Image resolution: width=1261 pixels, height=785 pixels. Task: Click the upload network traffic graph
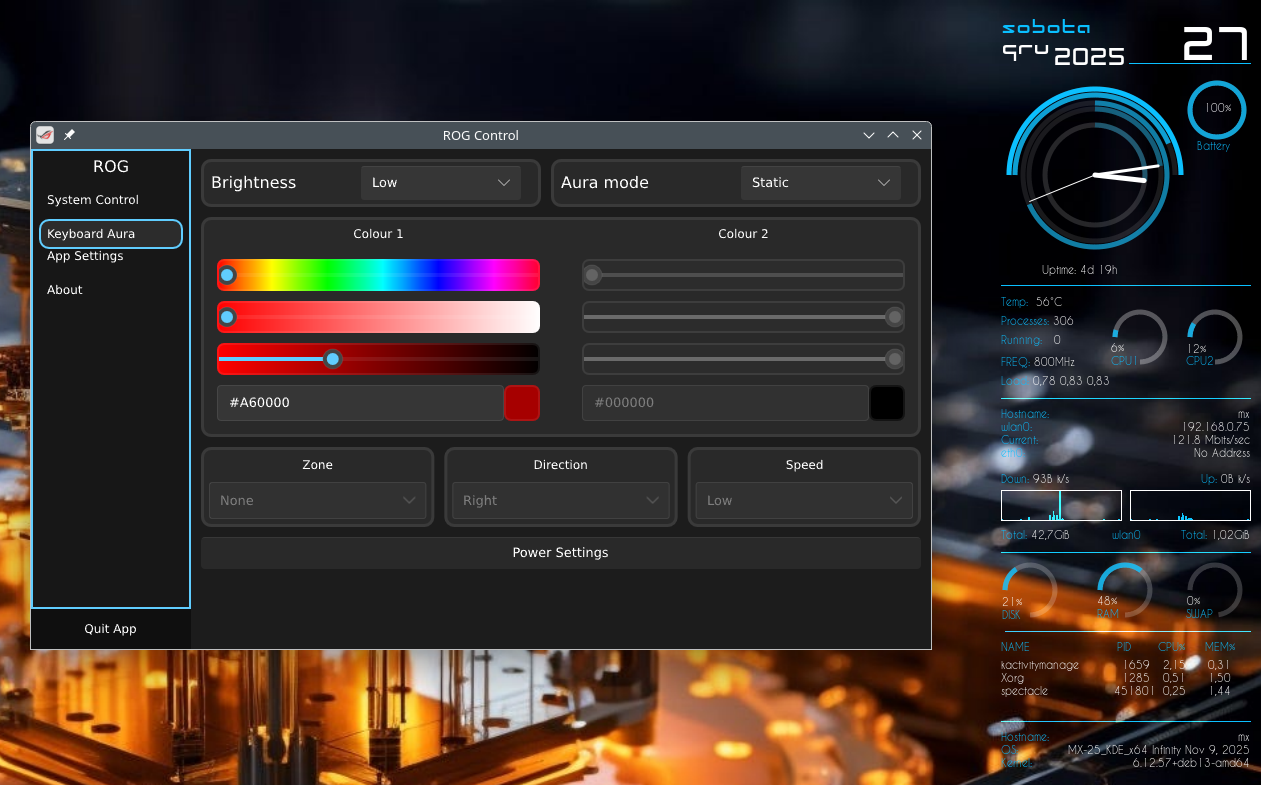pyautogui.click(x=1190, y=506)
